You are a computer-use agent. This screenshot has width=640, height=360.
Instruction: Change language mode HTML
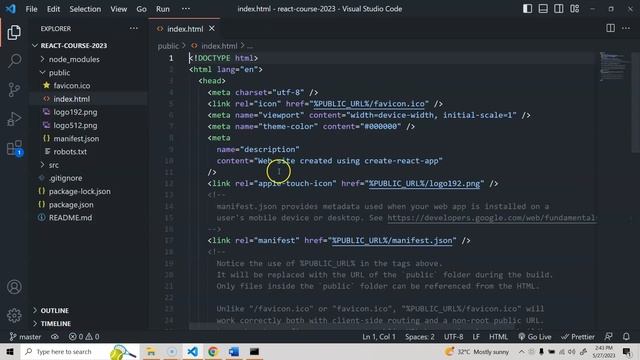pos(498,337)
